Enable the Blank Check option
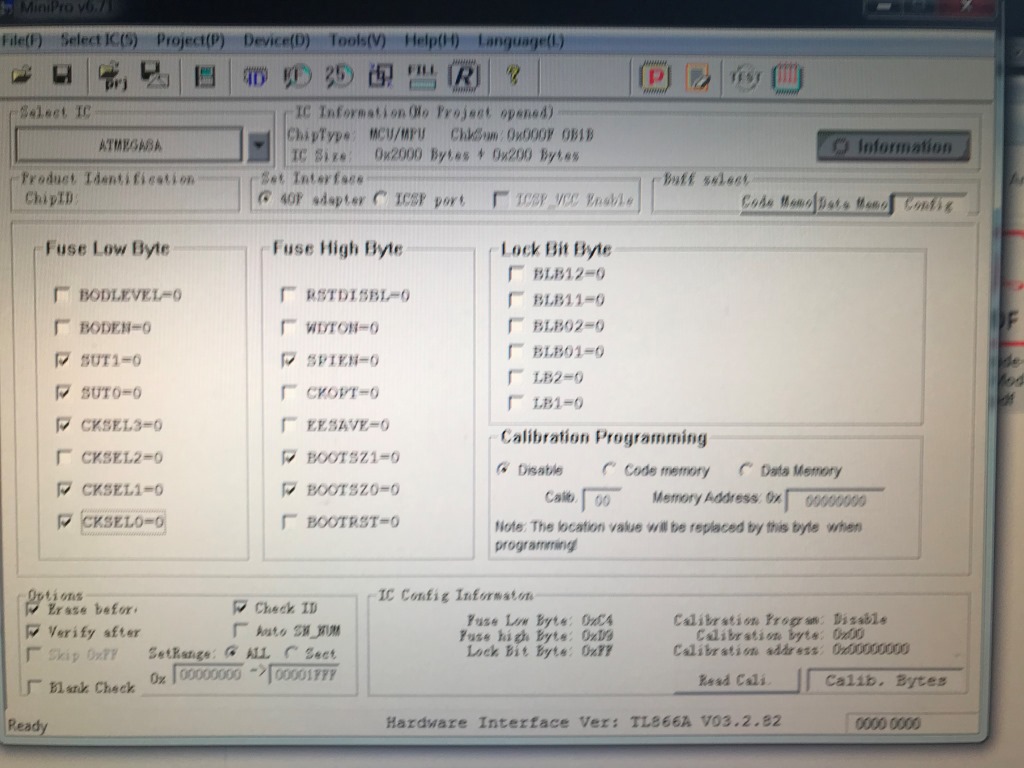Screen dimensions: 1024x768 click(34, 687)
